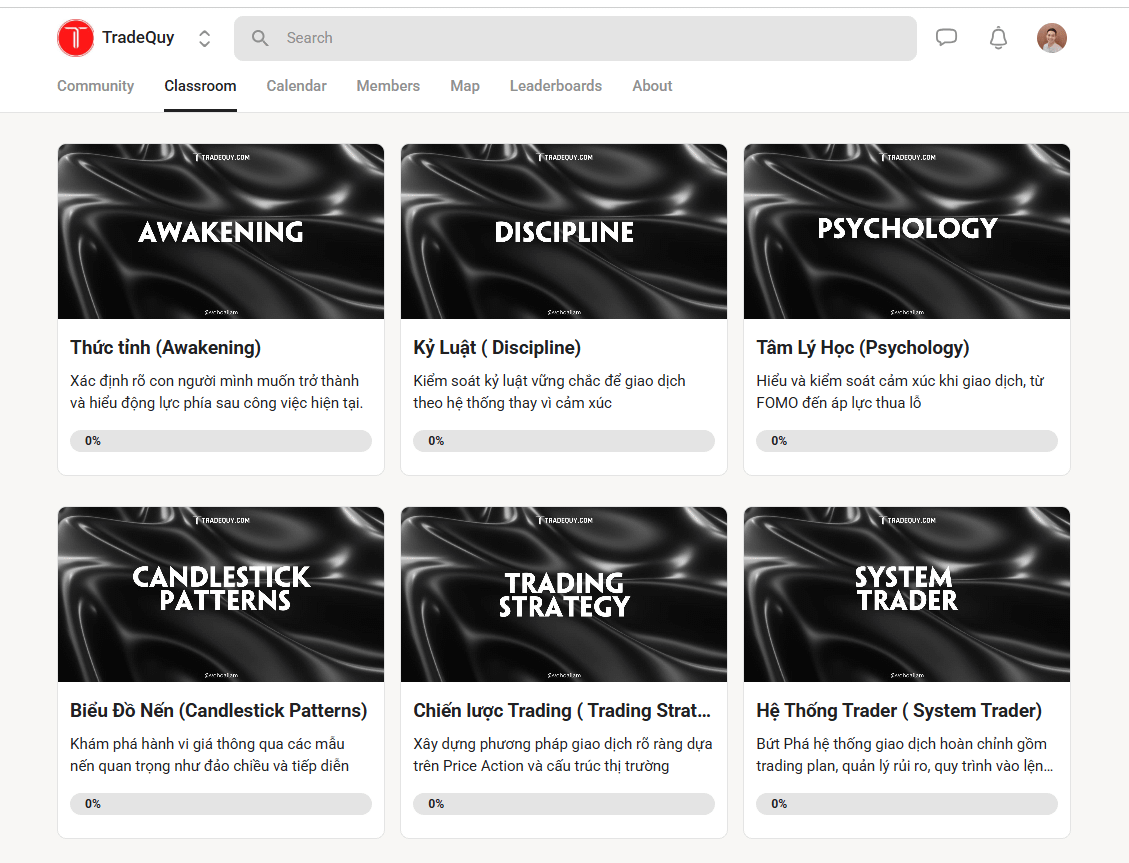This screenshot has width=1129, height=863.
Task: Click the red TradeQuy logo icon
Action: pos(76,38)
